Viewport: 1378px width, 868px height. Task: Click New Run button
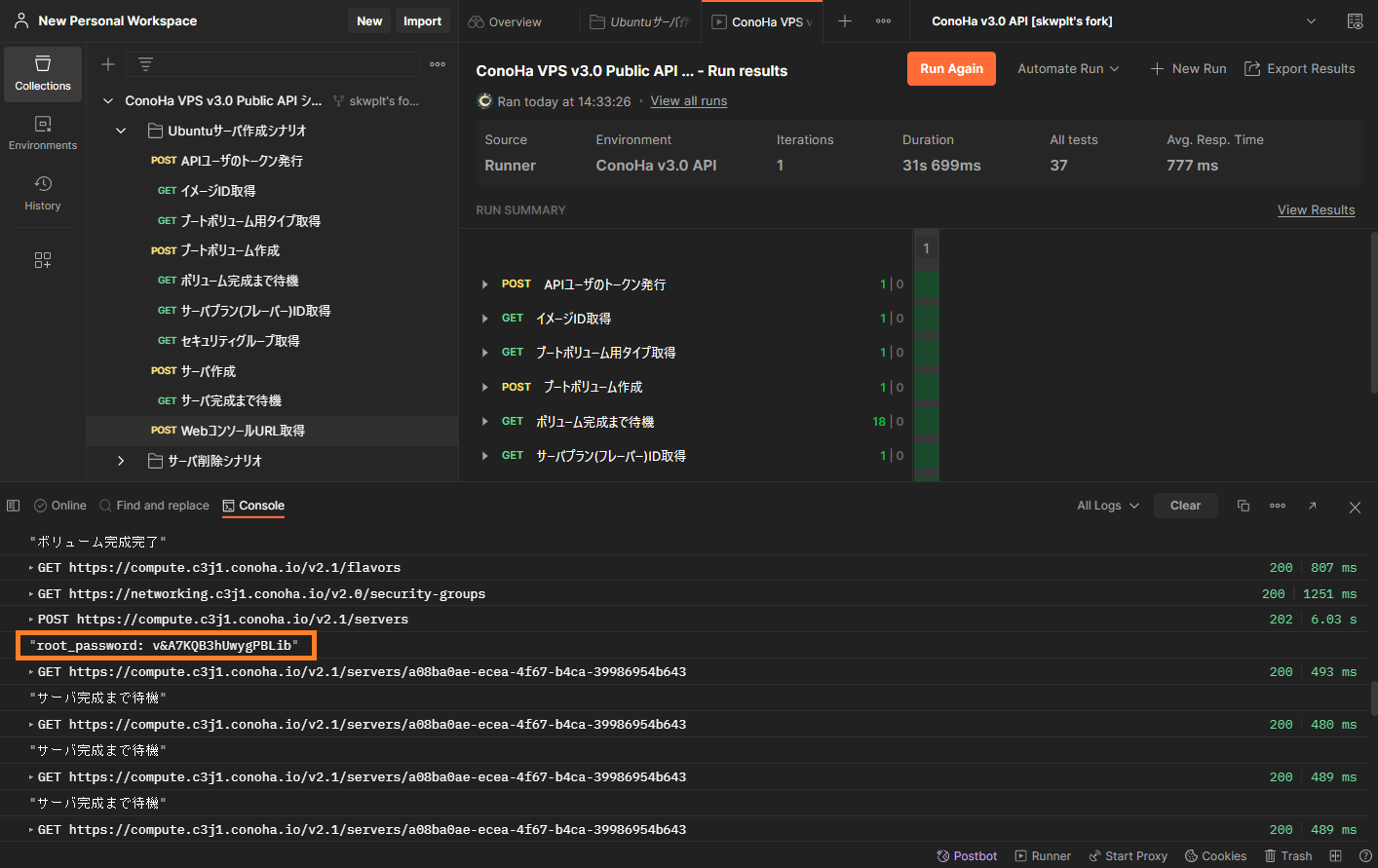point(1188,69)
